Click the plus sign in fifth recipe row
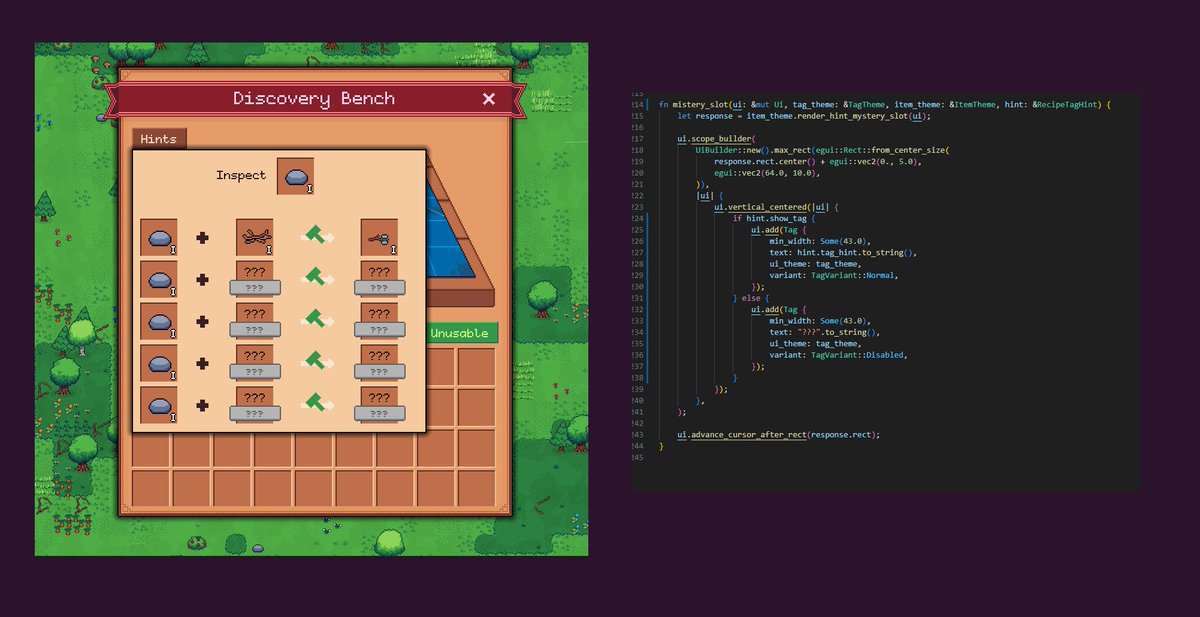 [203, 405]
